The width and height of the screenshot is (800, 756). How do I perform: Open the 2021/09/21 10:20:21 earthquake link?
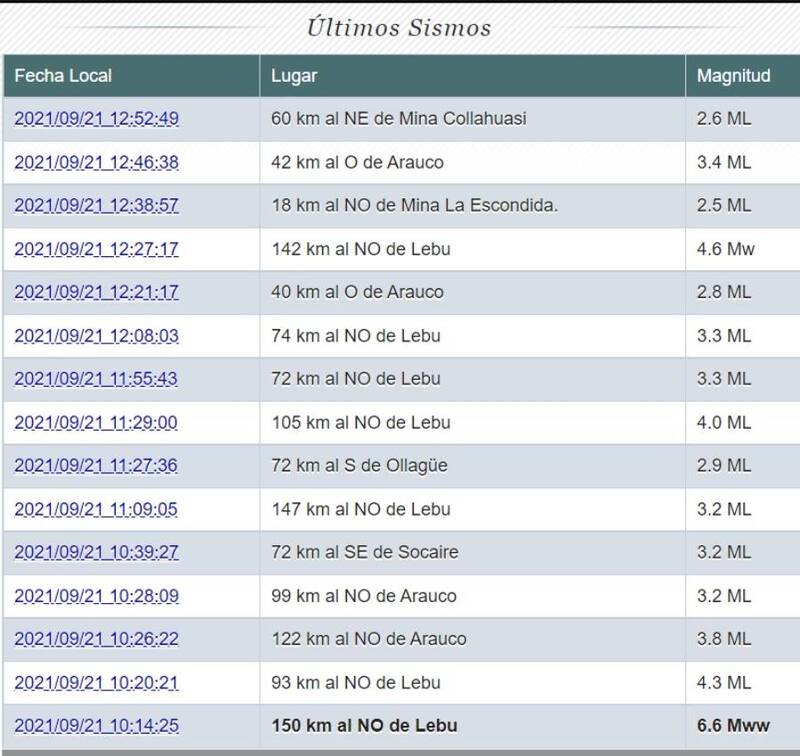[x=97, y=683]
